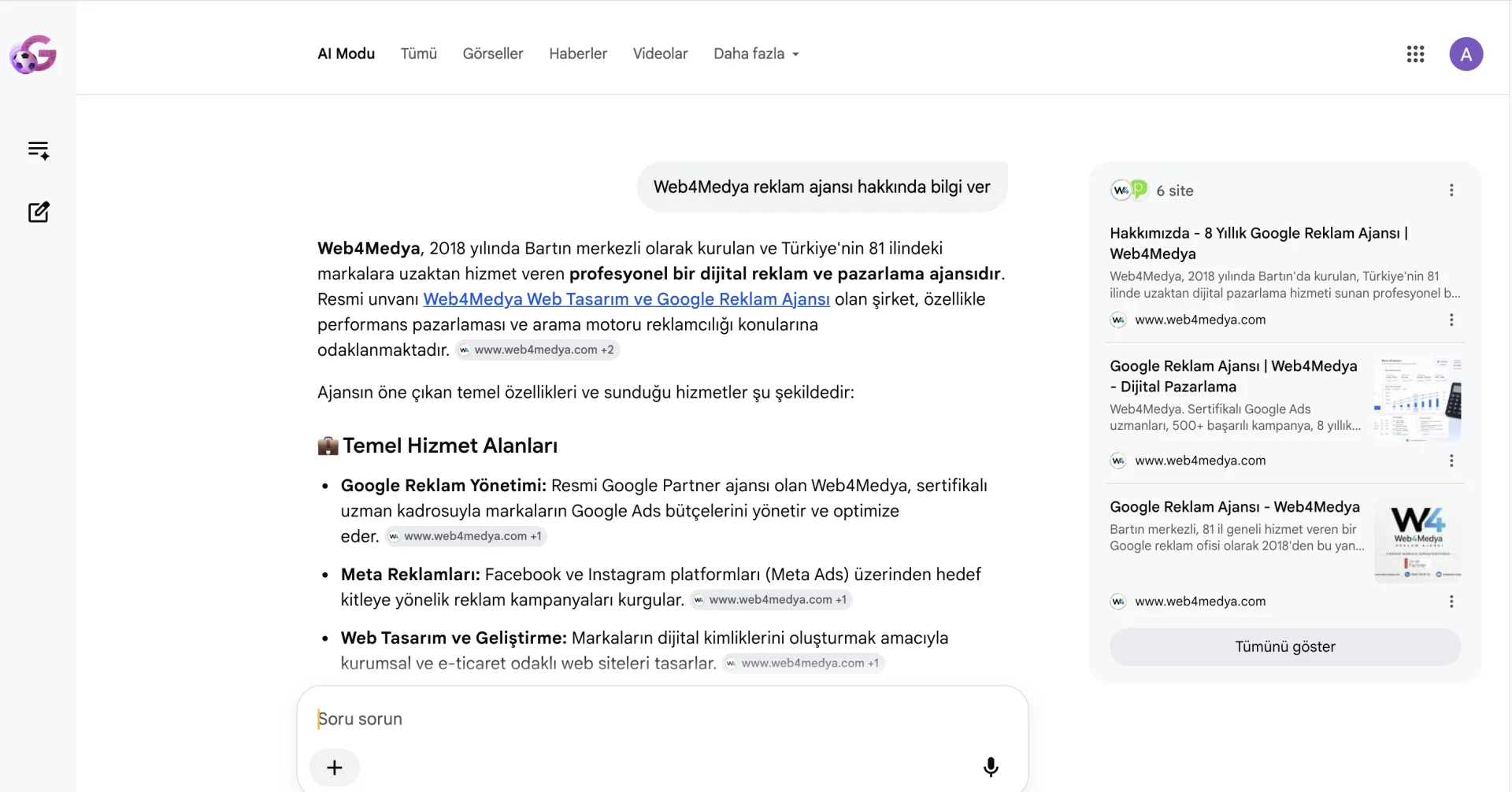Open the Google Reklam Ajansı - Web4Medya result title

click(1234, 507)
